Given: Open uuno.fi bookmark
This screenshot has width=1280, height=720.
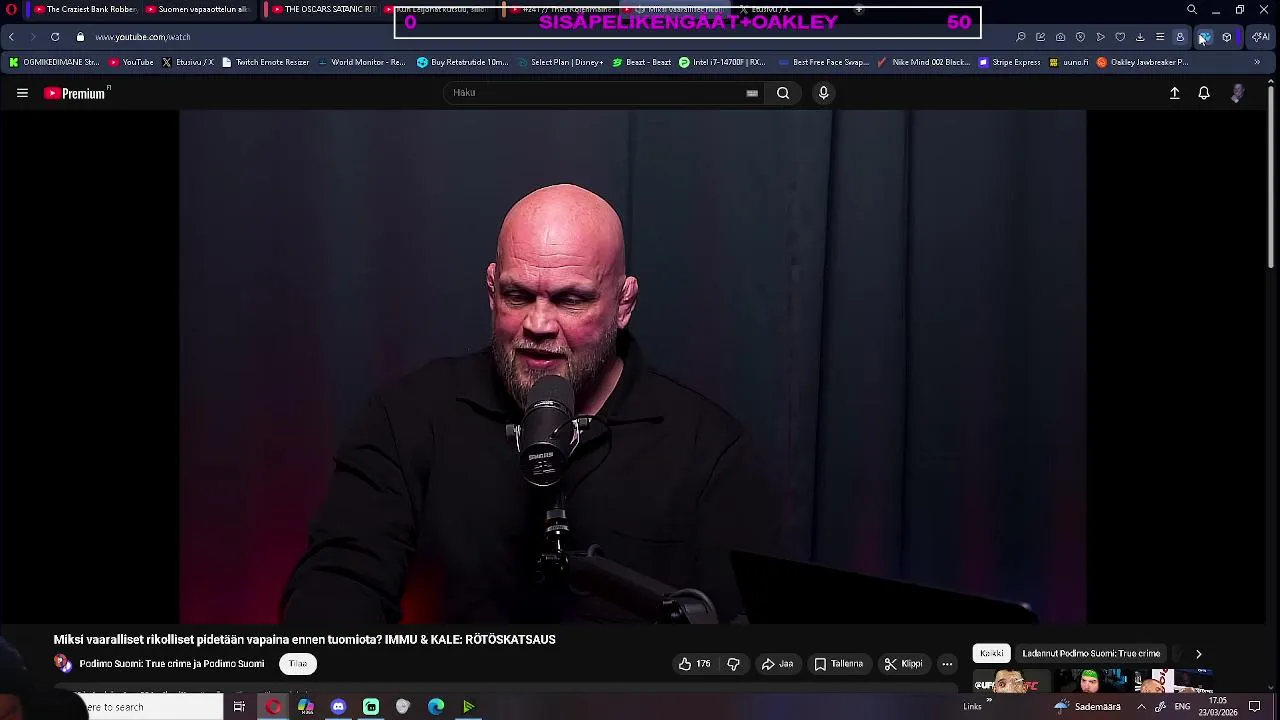Looking at the screenshot, I should coord(1069,62).
